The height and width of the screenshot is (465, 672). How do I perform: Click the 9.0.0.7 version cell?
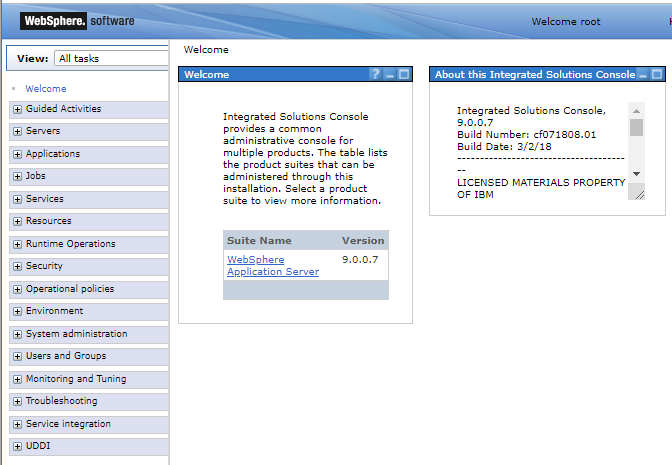coord(360,259)
